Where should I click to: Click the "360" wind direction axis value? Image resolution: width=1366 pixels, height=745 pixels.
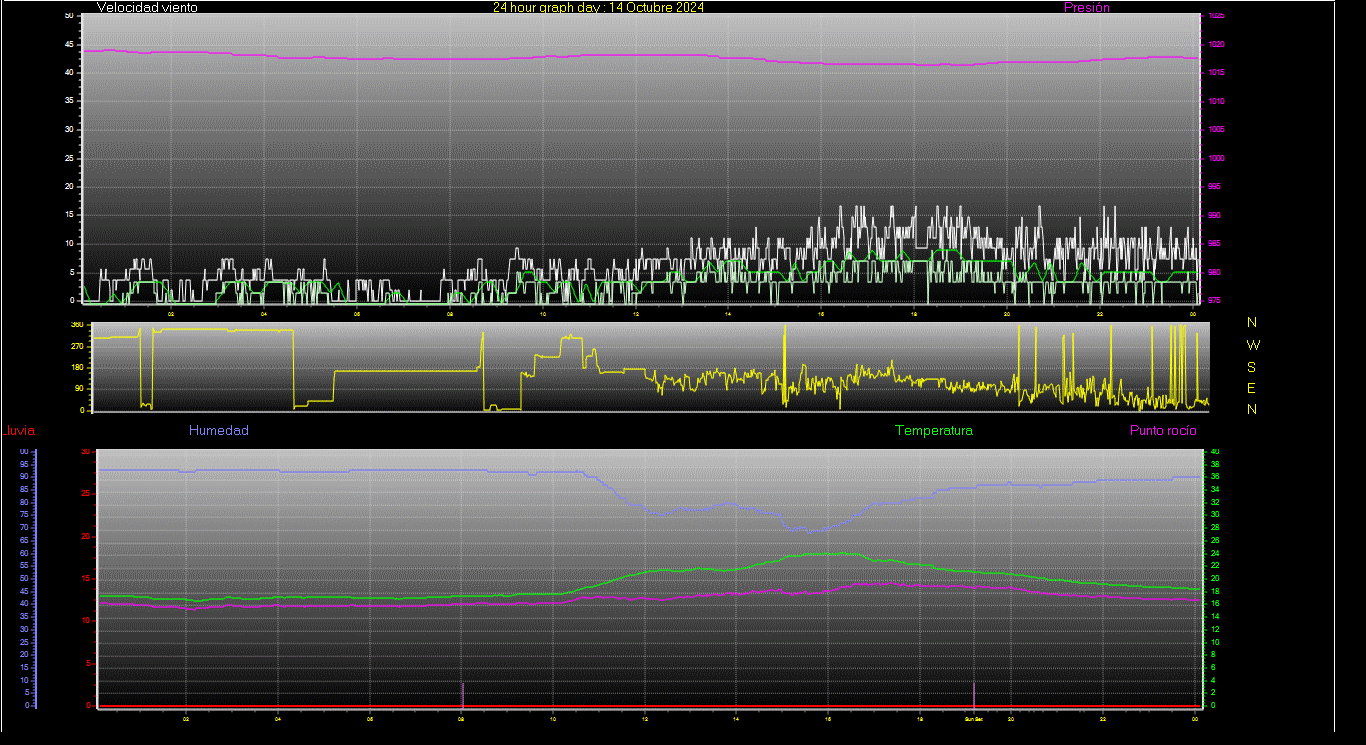click(x=77, y=325)
